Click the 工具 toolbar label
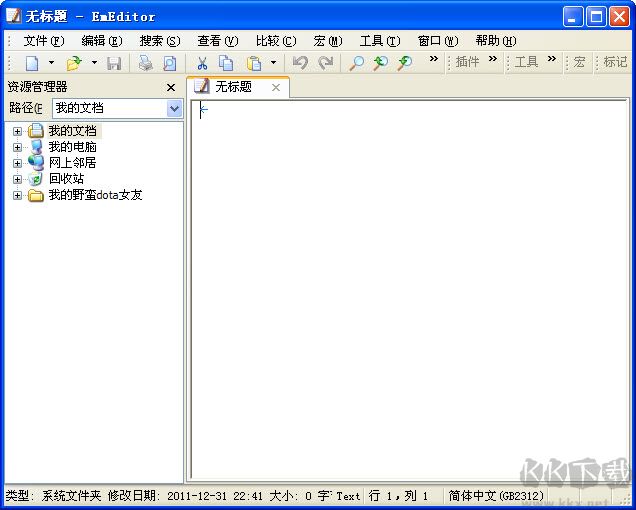Screen dimensions: 636x510 [526, 62]
